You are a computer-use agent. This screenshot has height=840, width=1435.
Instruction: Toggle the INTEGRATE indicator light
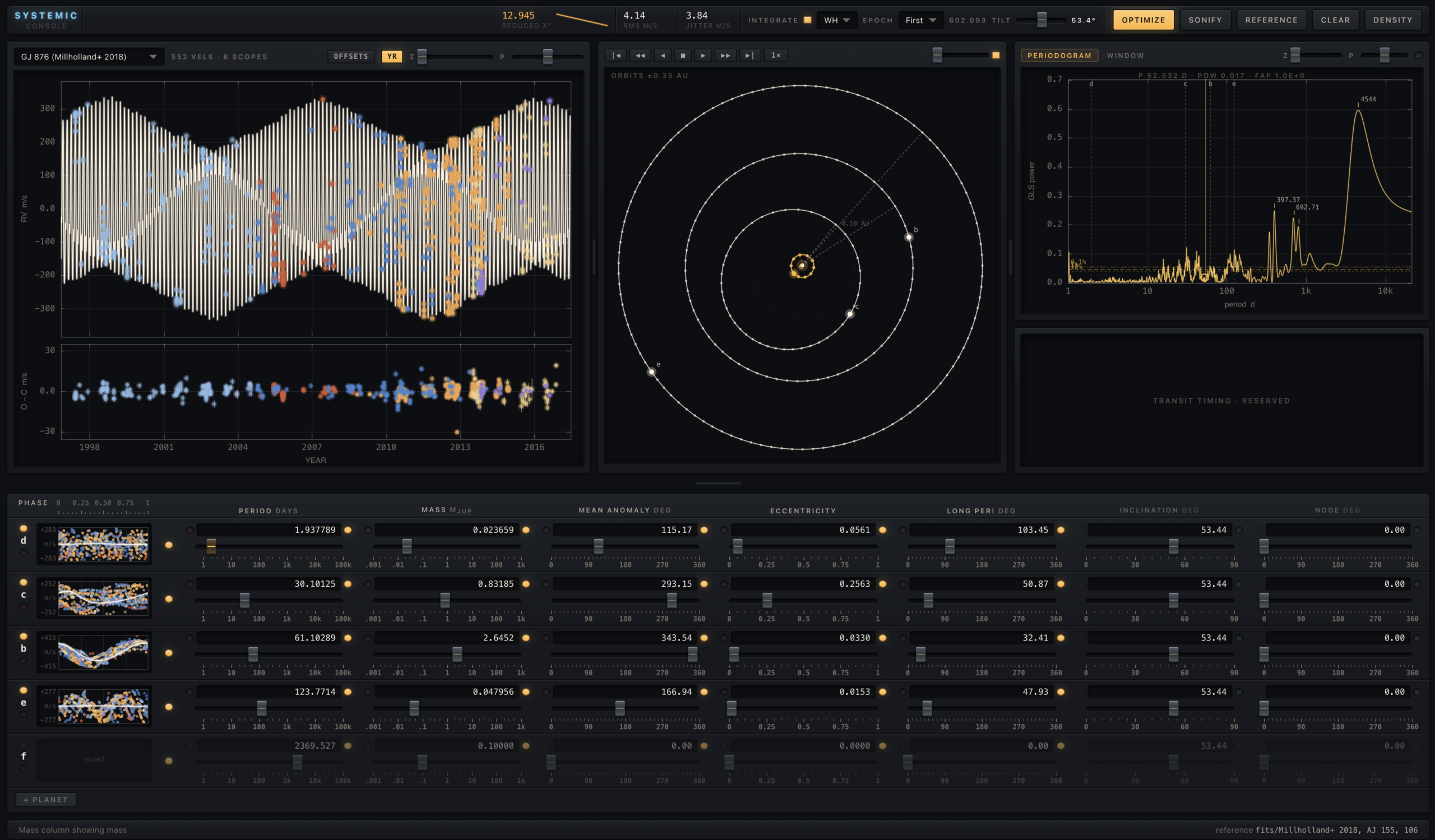point(807,20)
